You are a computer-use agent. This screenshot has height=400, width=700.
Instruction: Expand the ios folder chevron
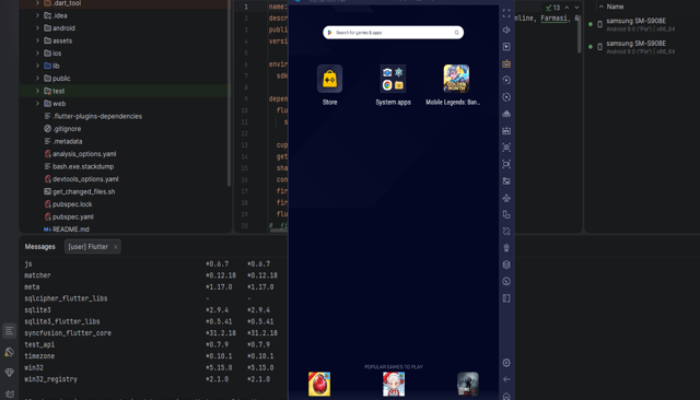tap(38, 53)
